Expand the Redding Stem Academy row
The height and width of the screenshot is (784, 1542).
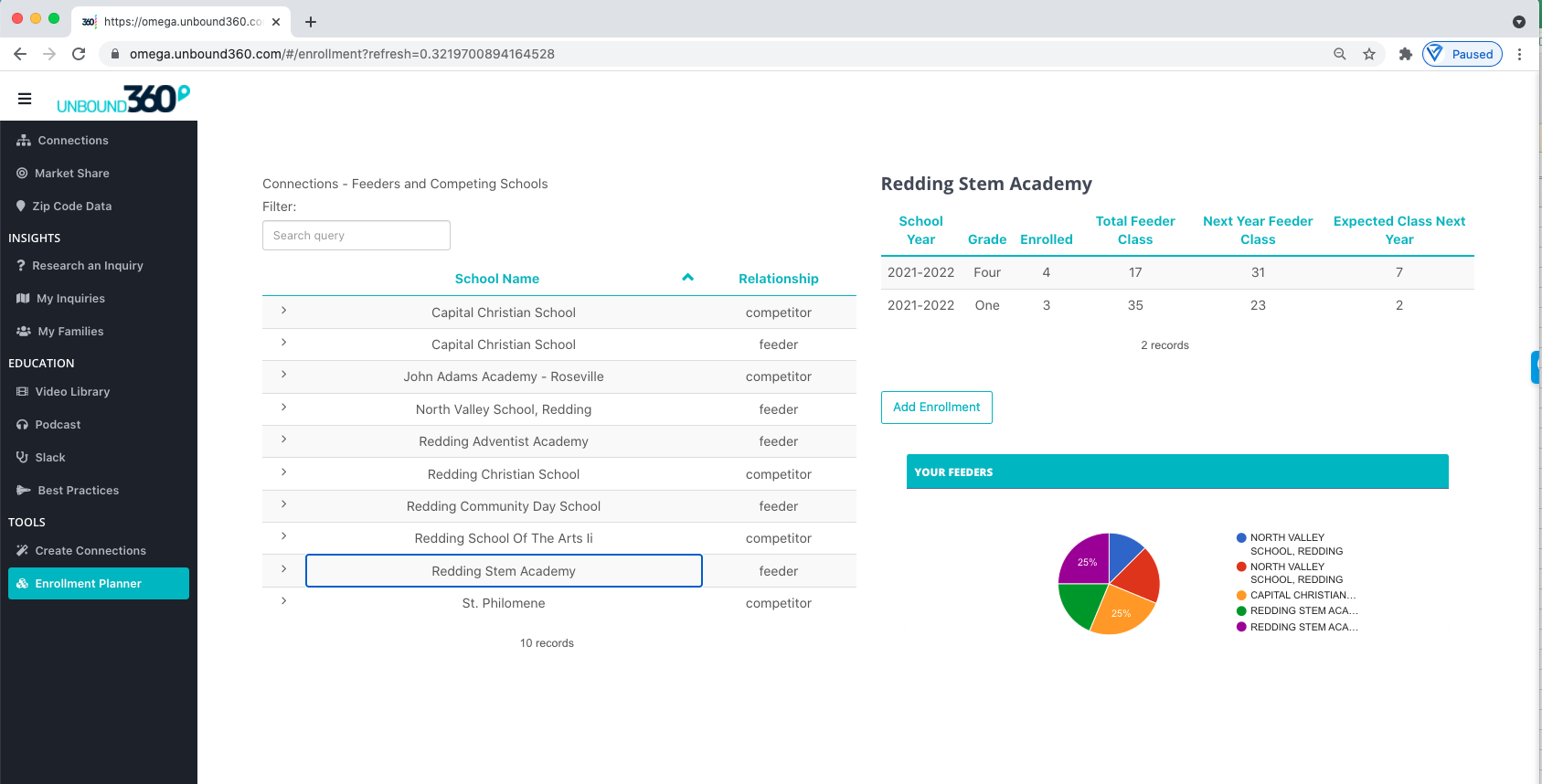(x=284, y=569)
